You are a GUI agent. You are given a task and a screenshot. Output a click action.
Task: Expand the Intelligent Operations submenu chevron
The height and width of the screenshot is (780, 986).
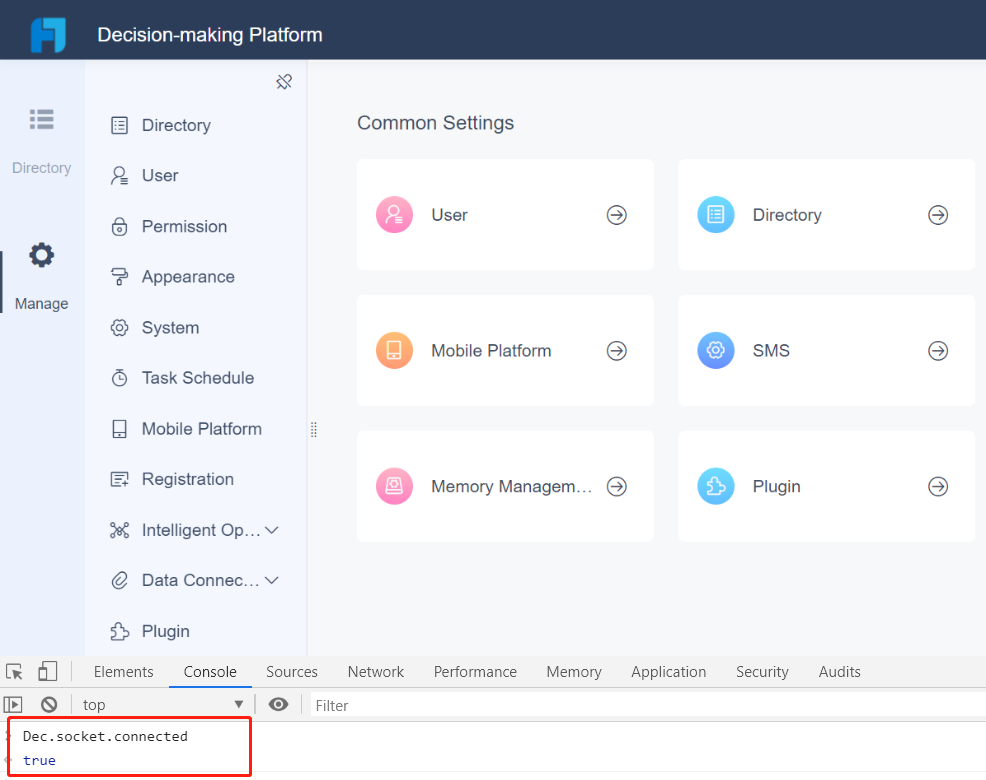pyautogui.click(x=272, y=530)
